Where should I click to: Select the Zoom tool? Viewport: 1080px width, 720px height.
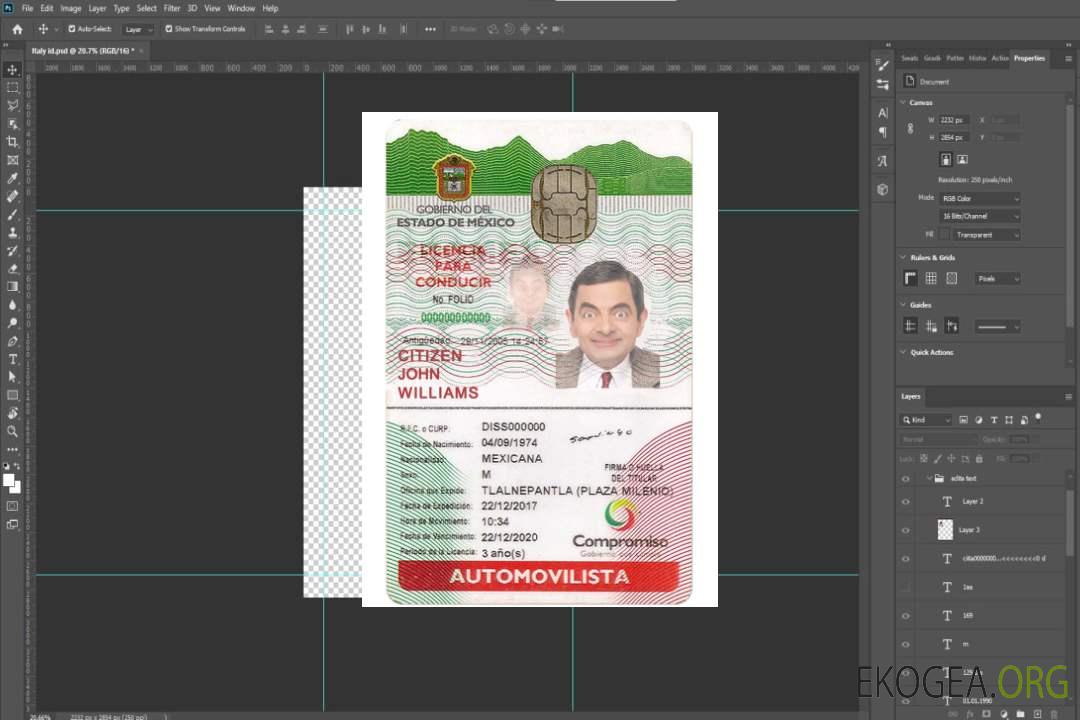[x=12, y=431]
